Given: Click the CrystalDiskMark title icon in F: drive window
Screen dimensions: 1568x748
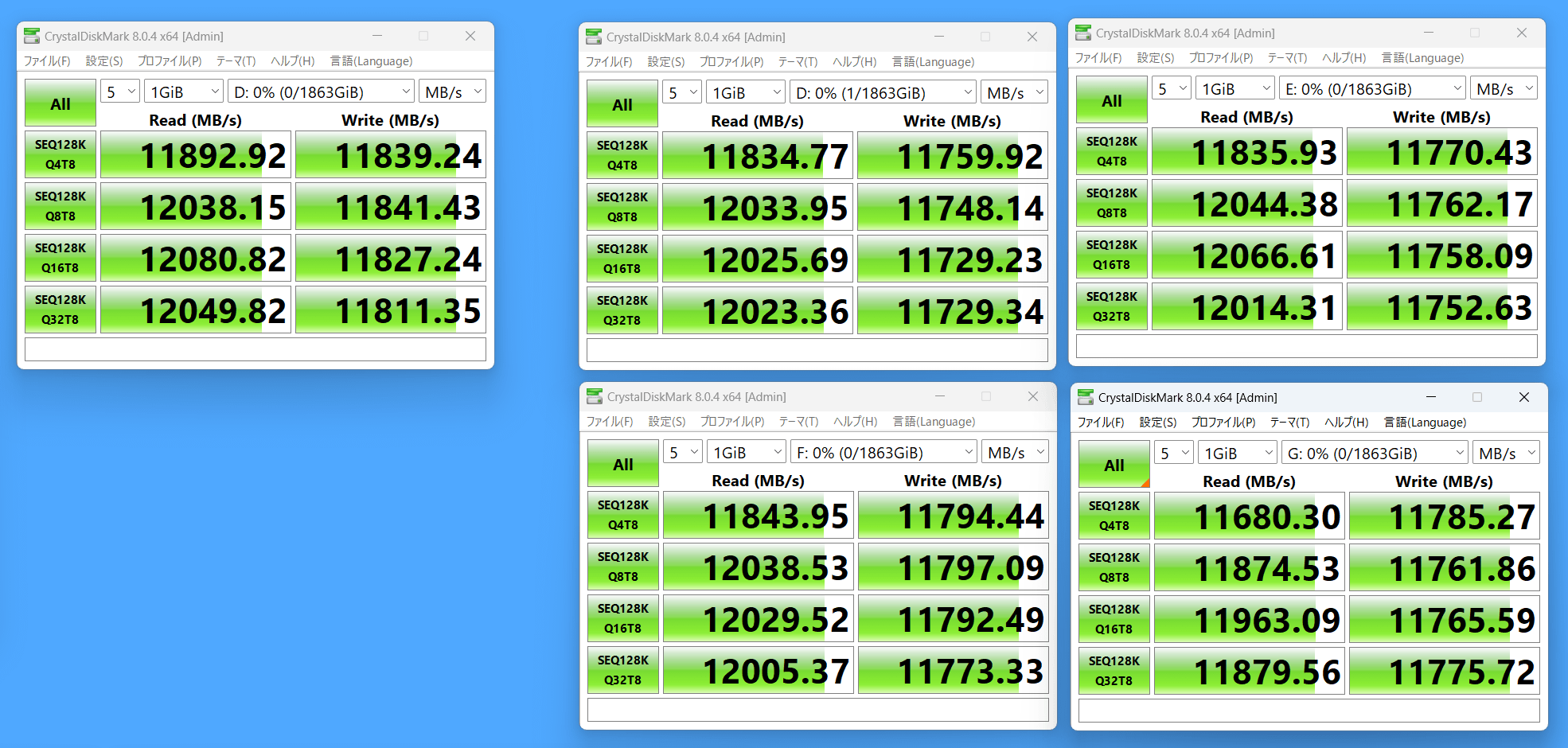Looking at the screenshot, I should (594, 396).
